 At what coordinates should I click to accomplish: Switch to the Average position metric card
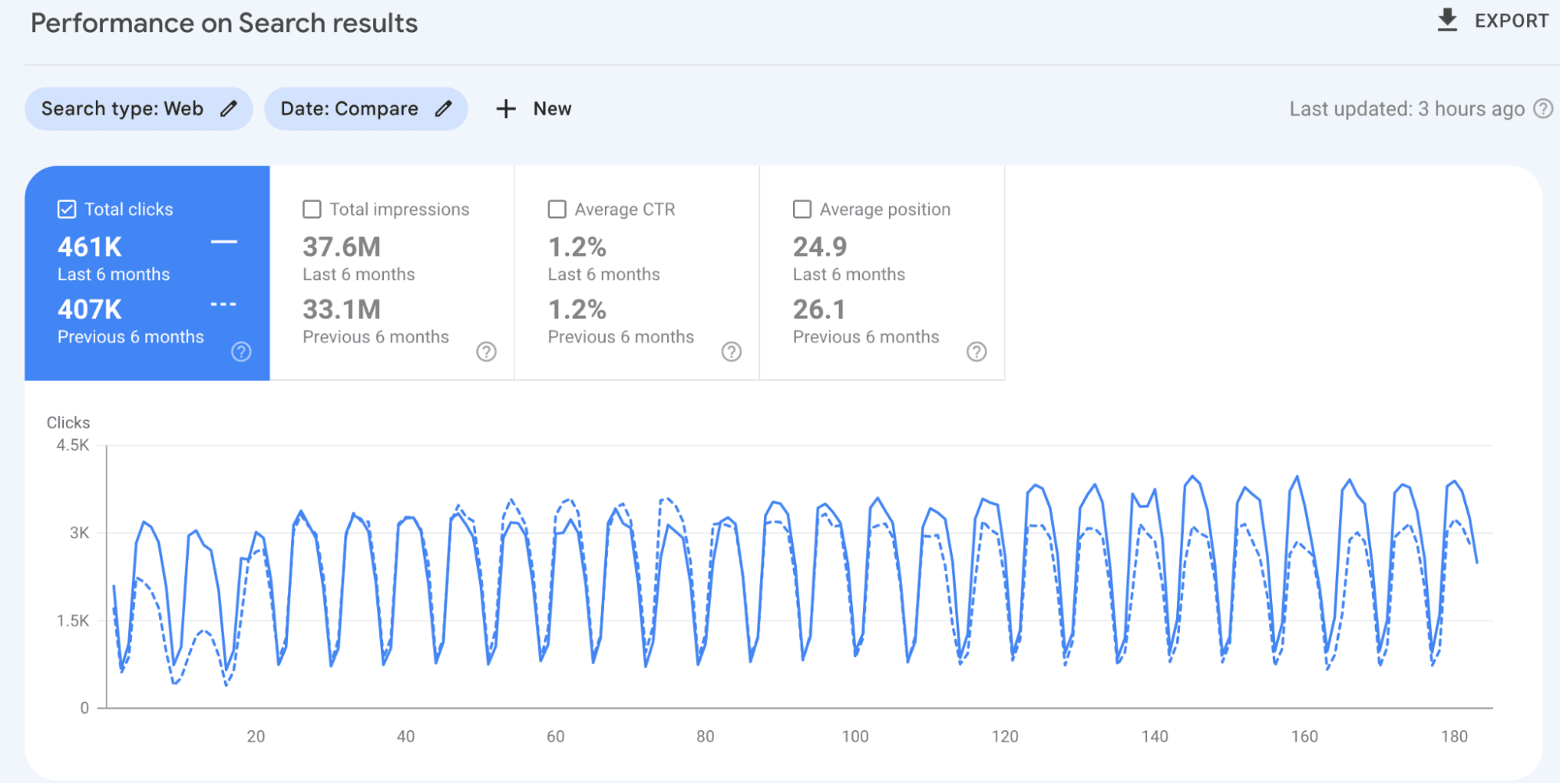880,273
